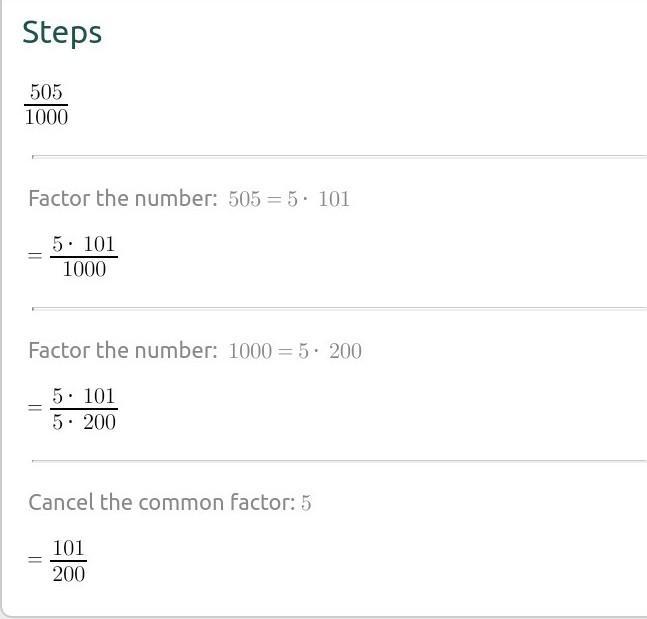Viewport: 647px width, 619px height.
Task: Click the equals sign before 5 · 101 over 5 · 200
Action: click(36, 409)
